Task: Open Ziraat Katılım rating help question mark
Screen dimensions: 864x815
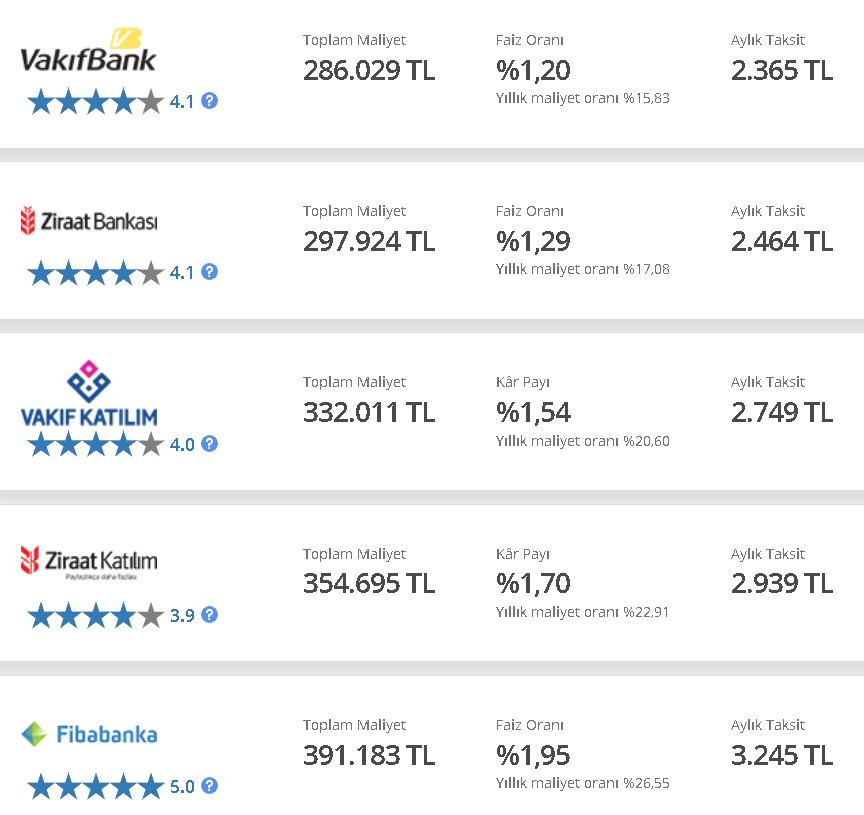Action: pos(209,614)
